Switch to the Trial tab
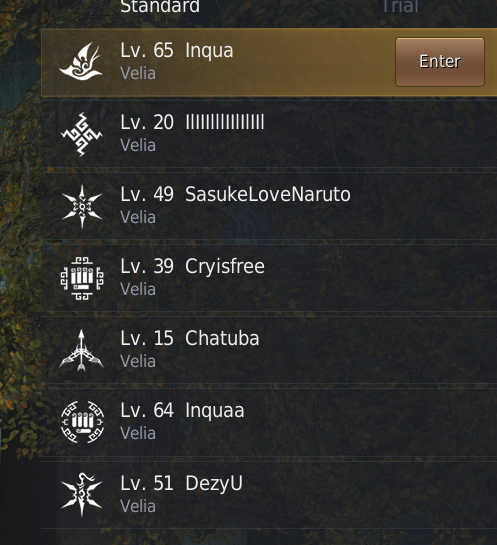Viewport: 497px width, 545px height. 400,6
